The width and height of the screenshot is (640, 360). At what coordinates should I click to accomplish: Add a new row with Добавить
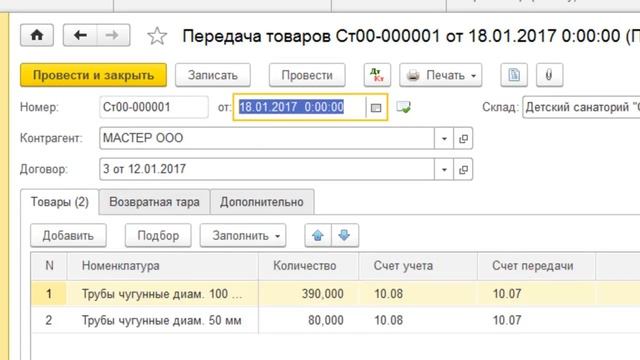coord(68,236)
